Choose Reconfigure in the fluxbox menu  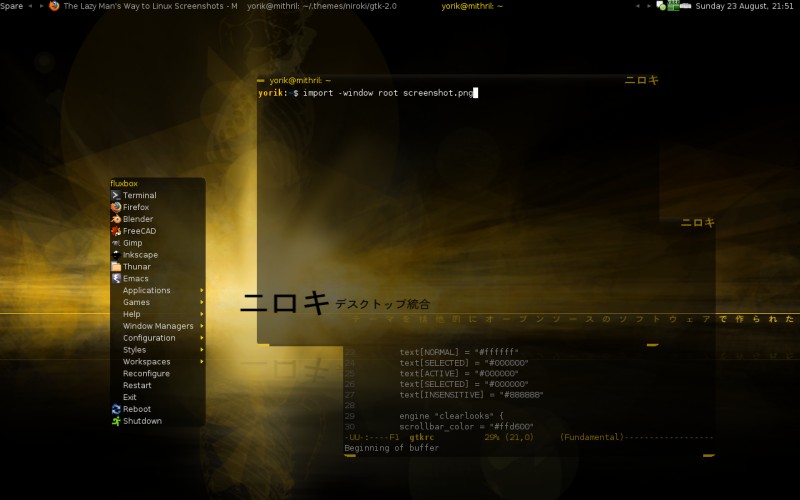click(x=146, y=373)
